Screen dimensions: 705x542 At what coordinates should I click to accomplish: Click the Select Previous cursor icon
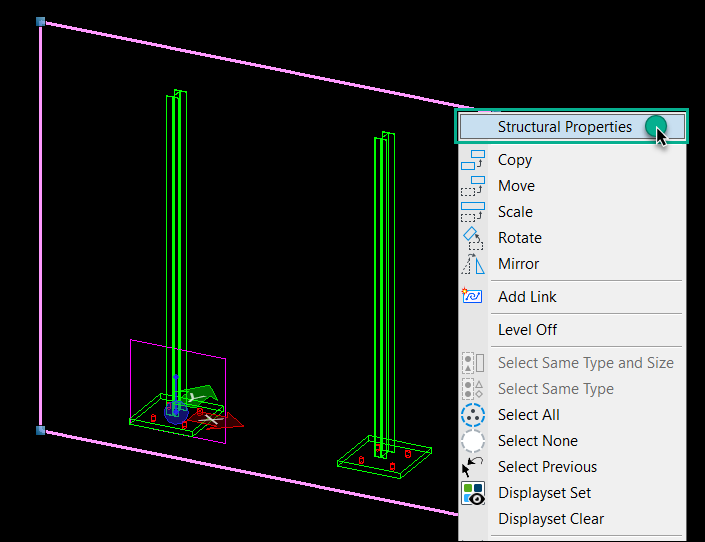click(x=472, y=467)
